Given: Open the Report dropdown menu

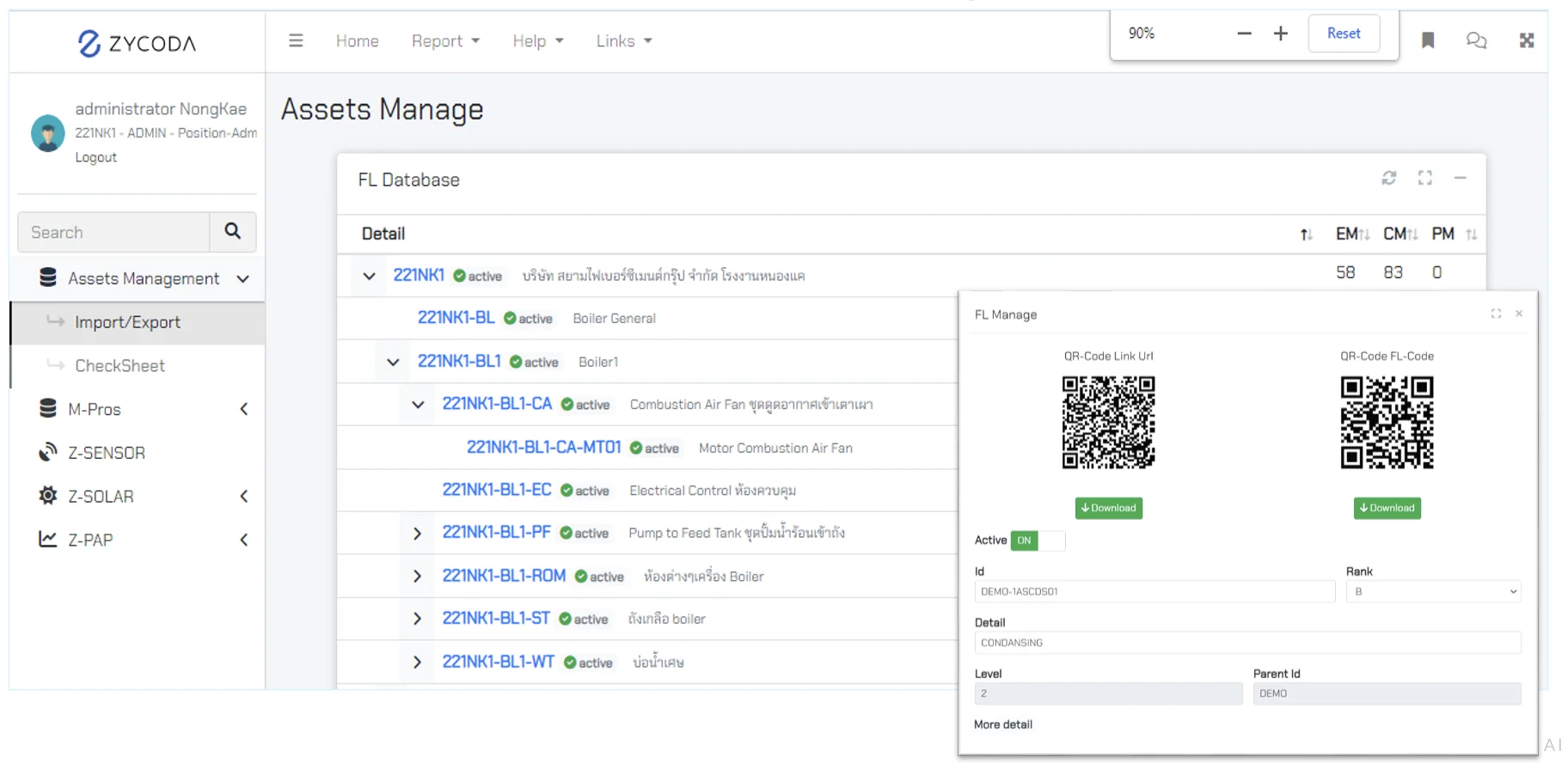Looking at the screenshot, I should [445, 40].
